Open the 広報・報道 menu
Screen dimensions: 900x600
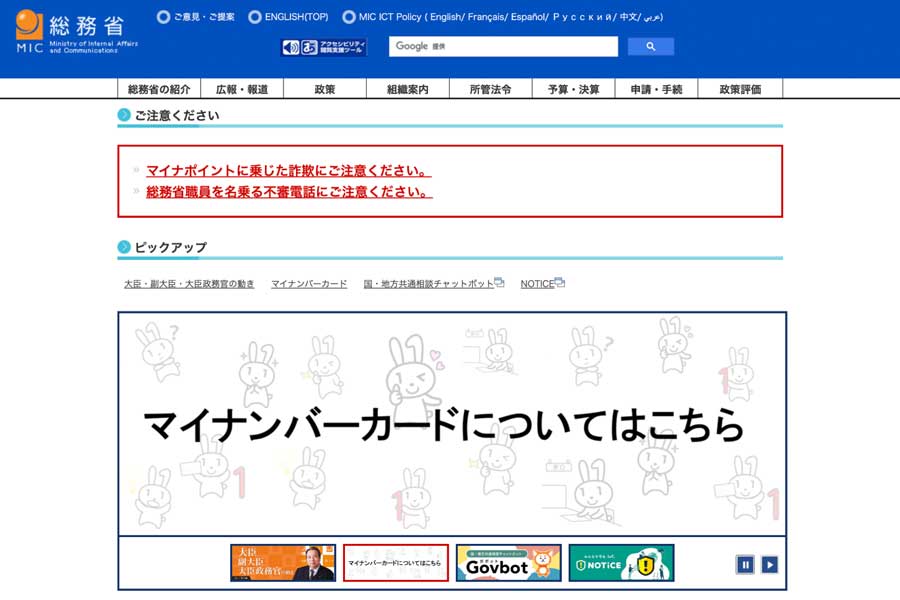pyautogui.click(x=242, y=89)
